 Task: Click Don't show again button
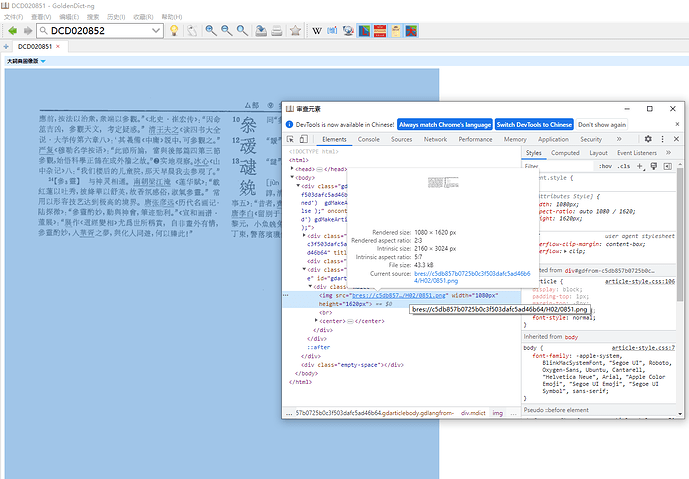pyautogui.click(x=602, y=125)
